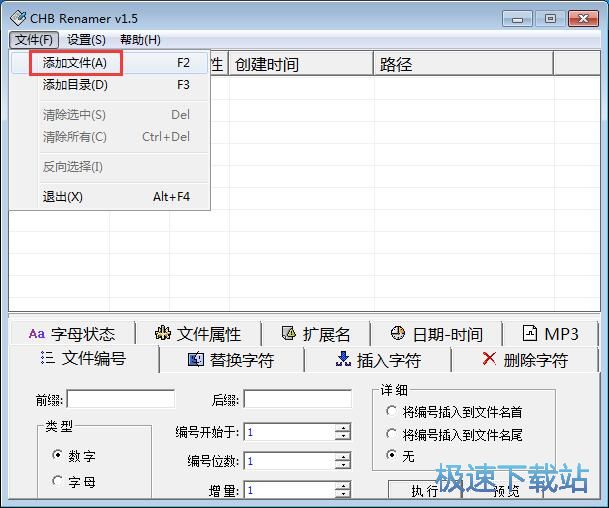Switch to the 扩展名 tab
The width and height of the screenshot is (609, 508).
(x=316, y=334)
